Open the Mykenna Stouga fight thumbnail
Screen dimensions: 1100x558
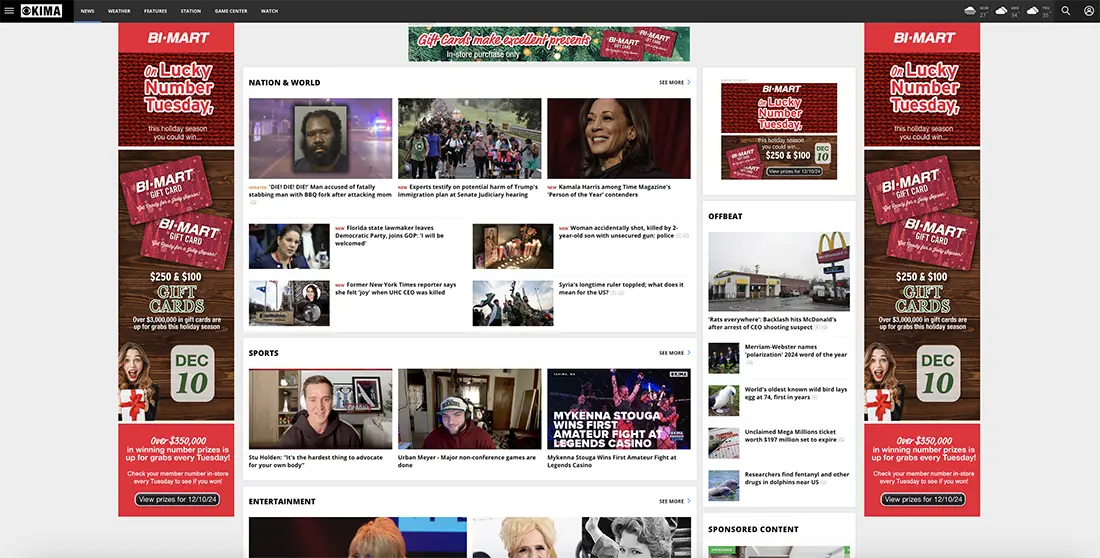(x=619, y=409)
